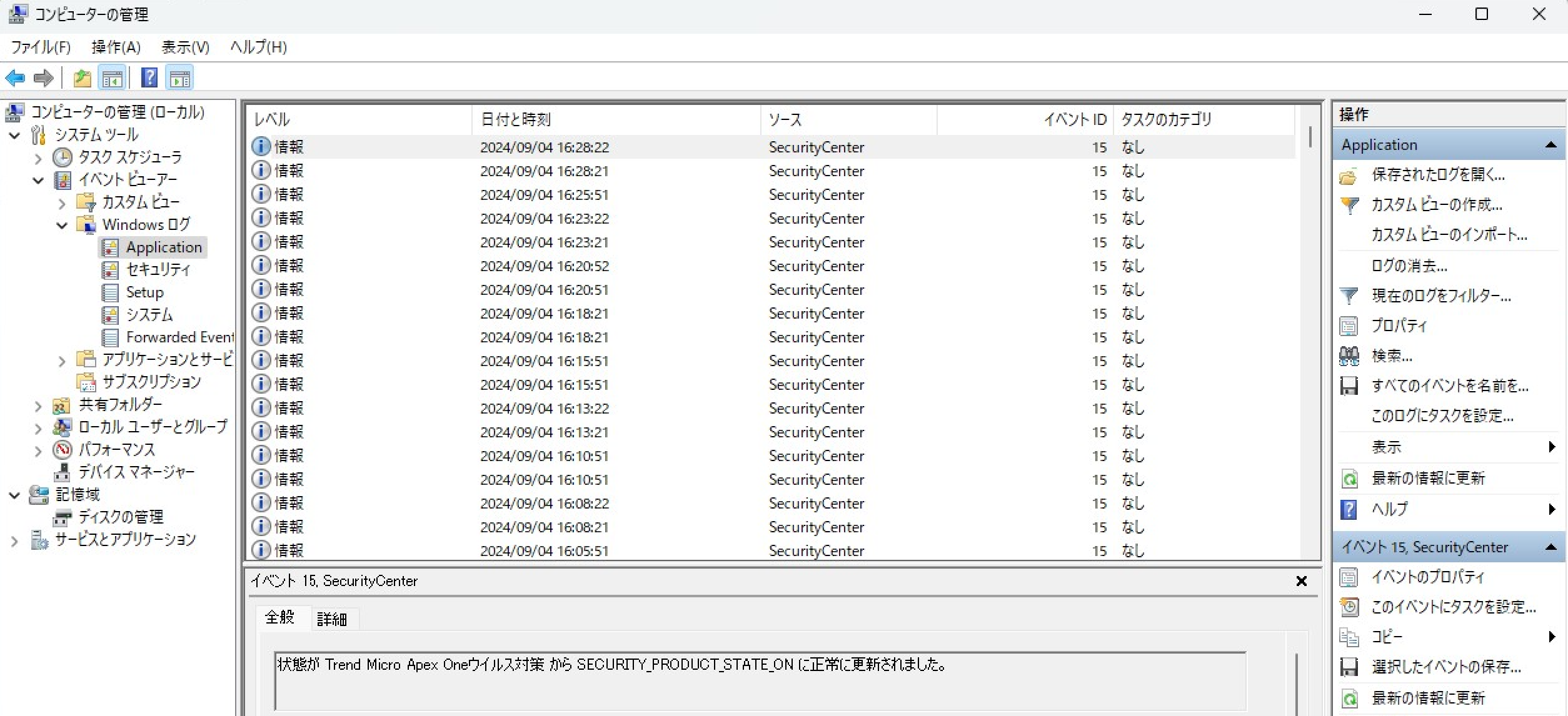Open the 操作(A) menu
Screen dimensions: 1568x716
click(116, 47)
